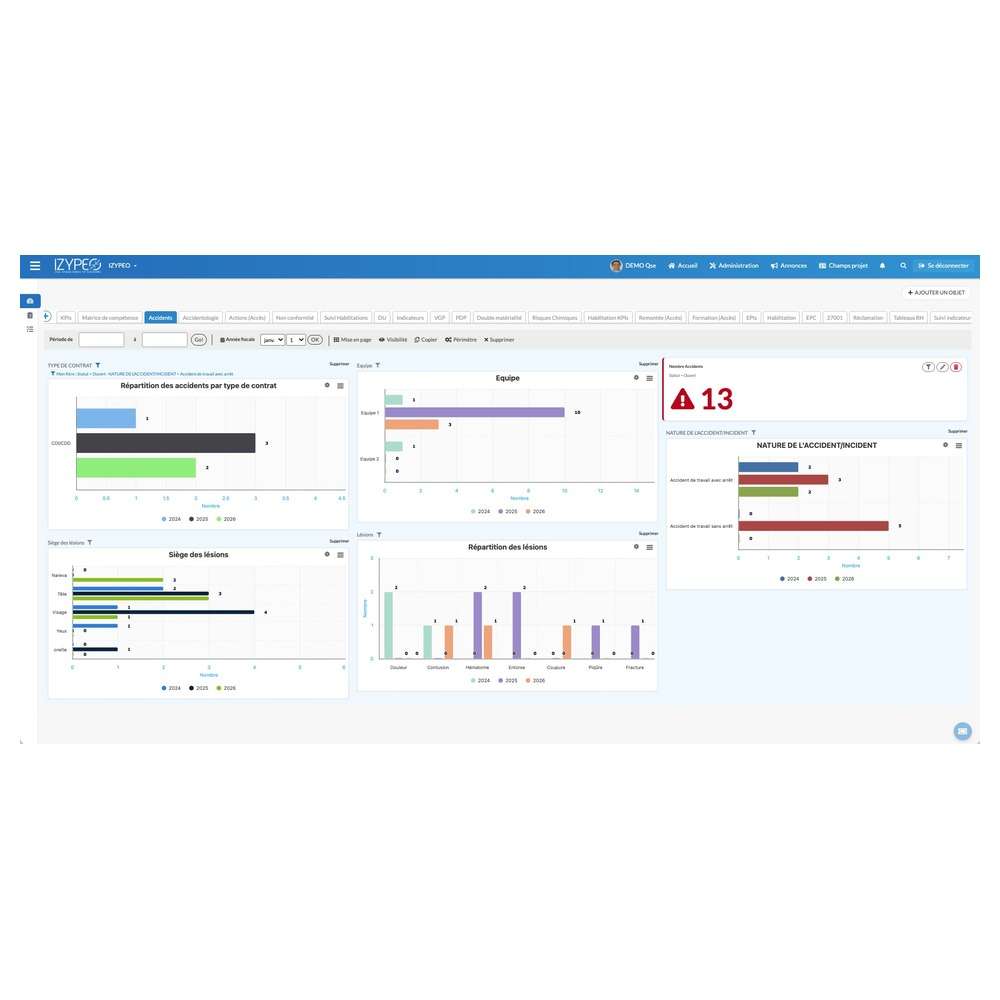Open the NATURE DE L'ACCIDENT/INCIDENT chart menu
This screenshot has width=1000, height=1000.
pyautogui.click(x=959, y=445)
